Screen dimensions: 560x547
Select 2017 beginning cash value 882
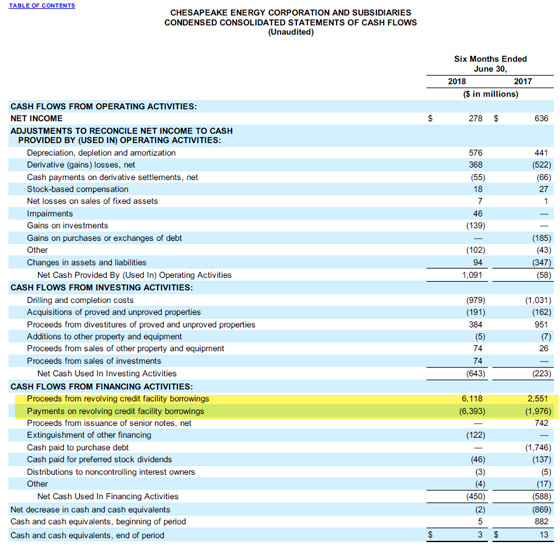541,522
